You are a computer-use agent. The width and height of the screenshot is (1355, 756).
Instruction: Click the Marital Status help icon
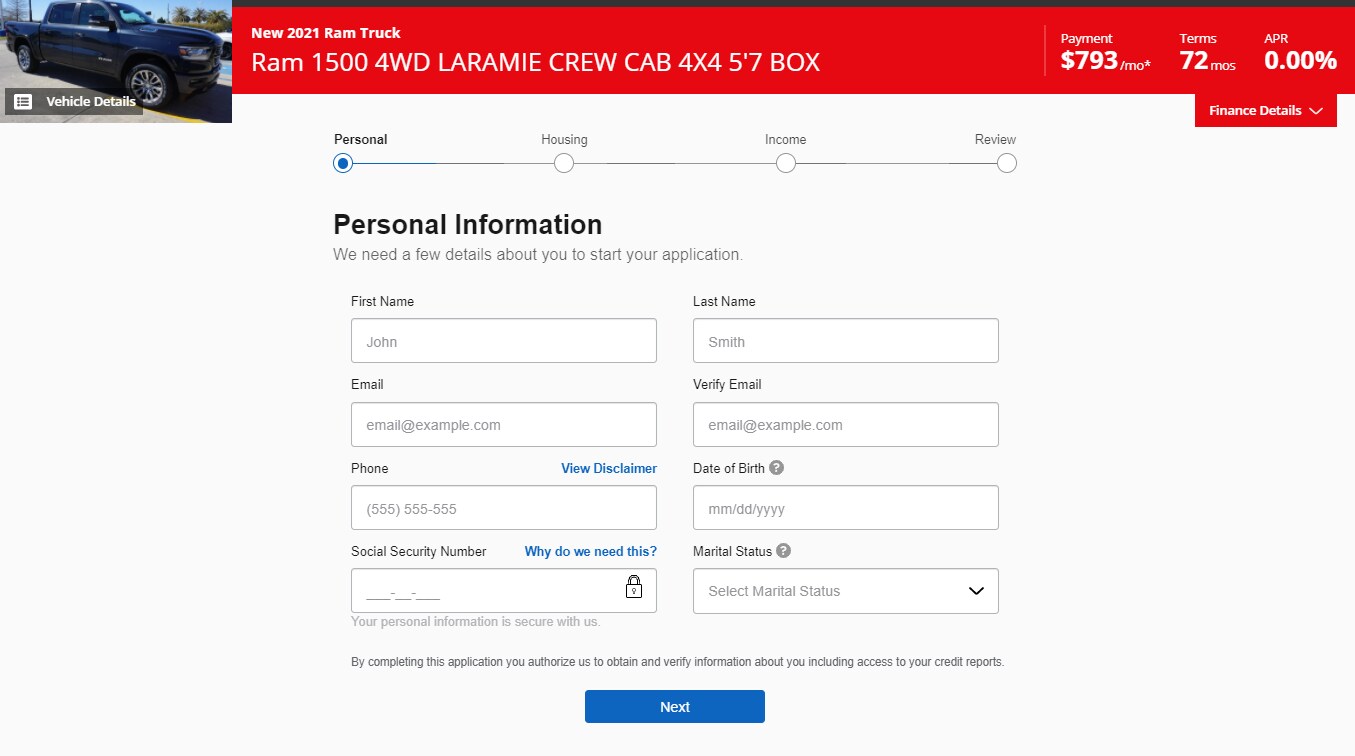[783, 550]
